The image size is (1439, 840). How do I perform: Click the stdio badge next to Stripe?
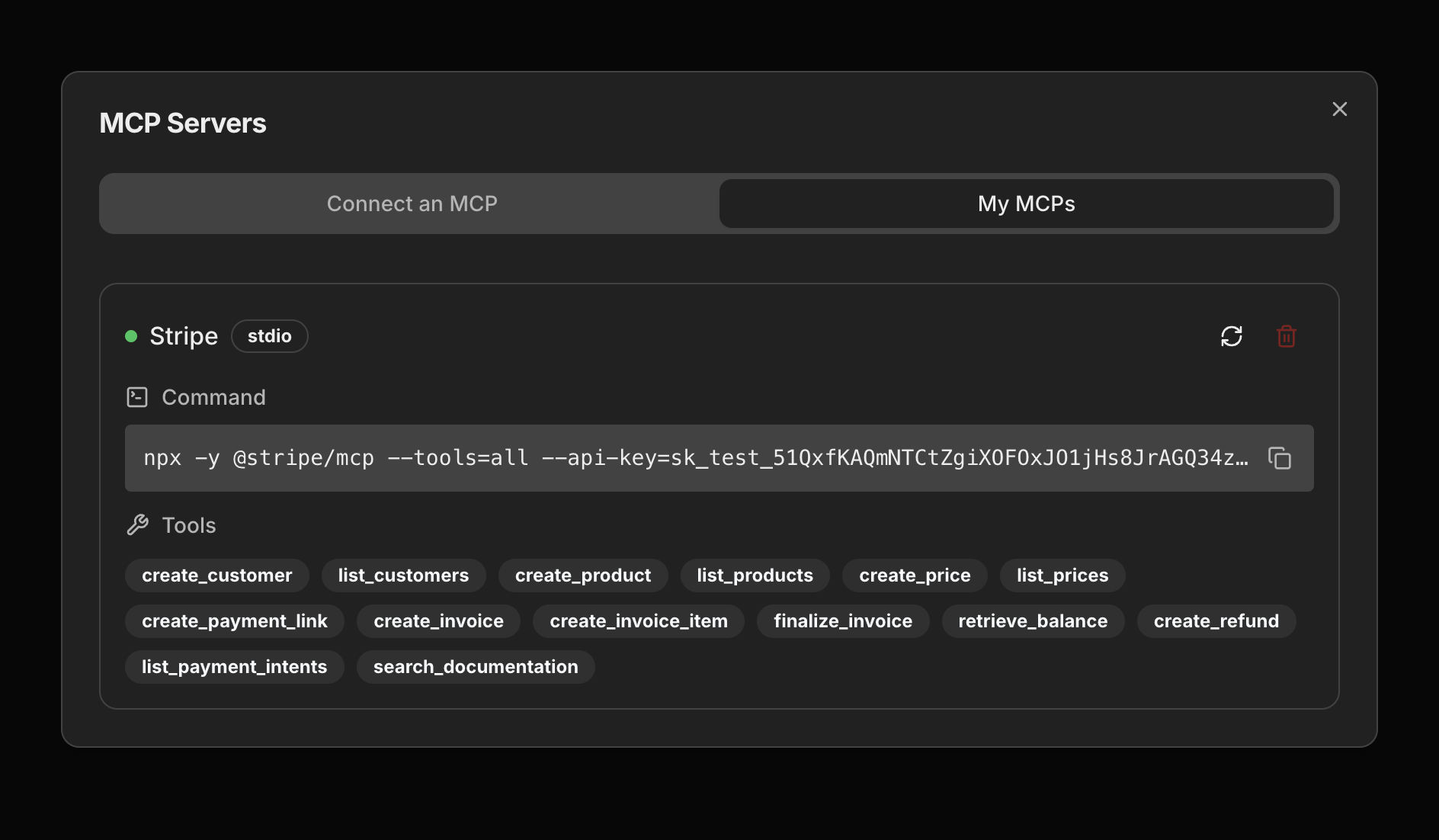click(x=270, y=336)
